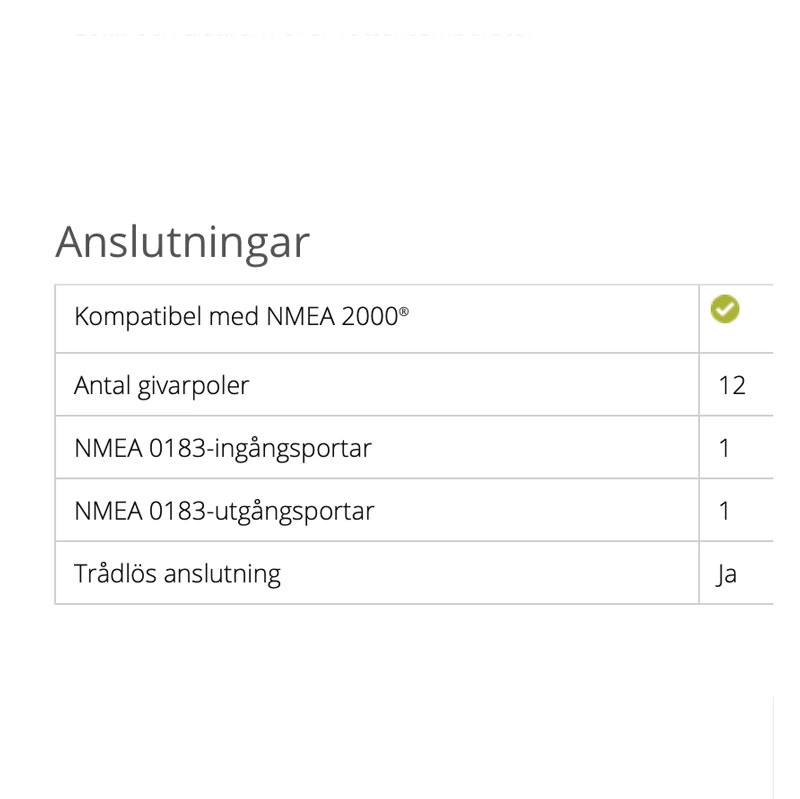The image size is (800, 799).
Task: Click the green checkmark icon for NMEA 2000
Action: pos(725,310)
